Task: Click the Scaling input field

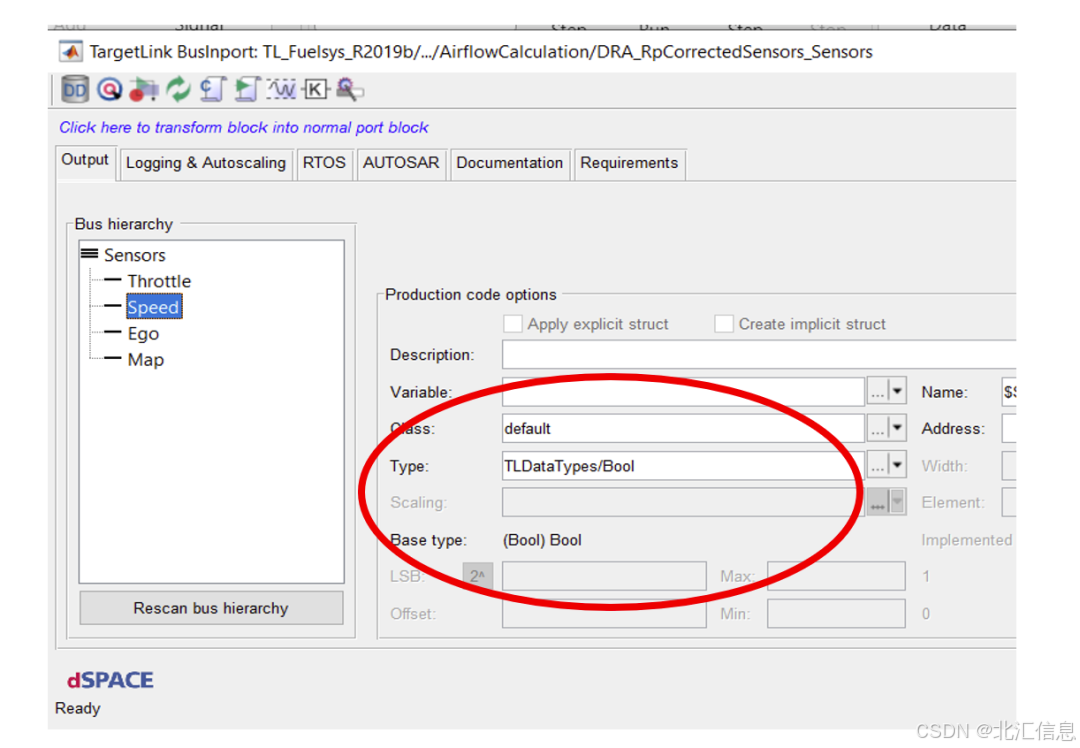Action: point(683,502)
